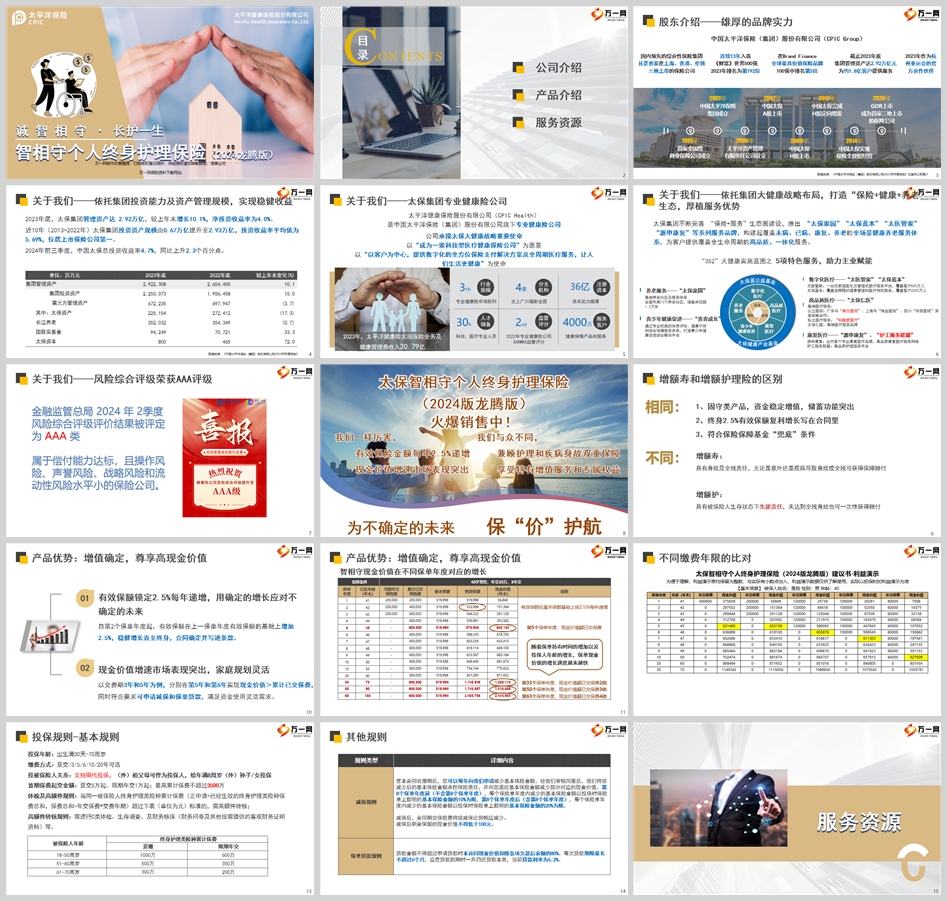The height and width of the screenshot is (901, 947).
Task: Click the heading 关于我们——太保集团专业健康险公司
Action: coord(426,201)
